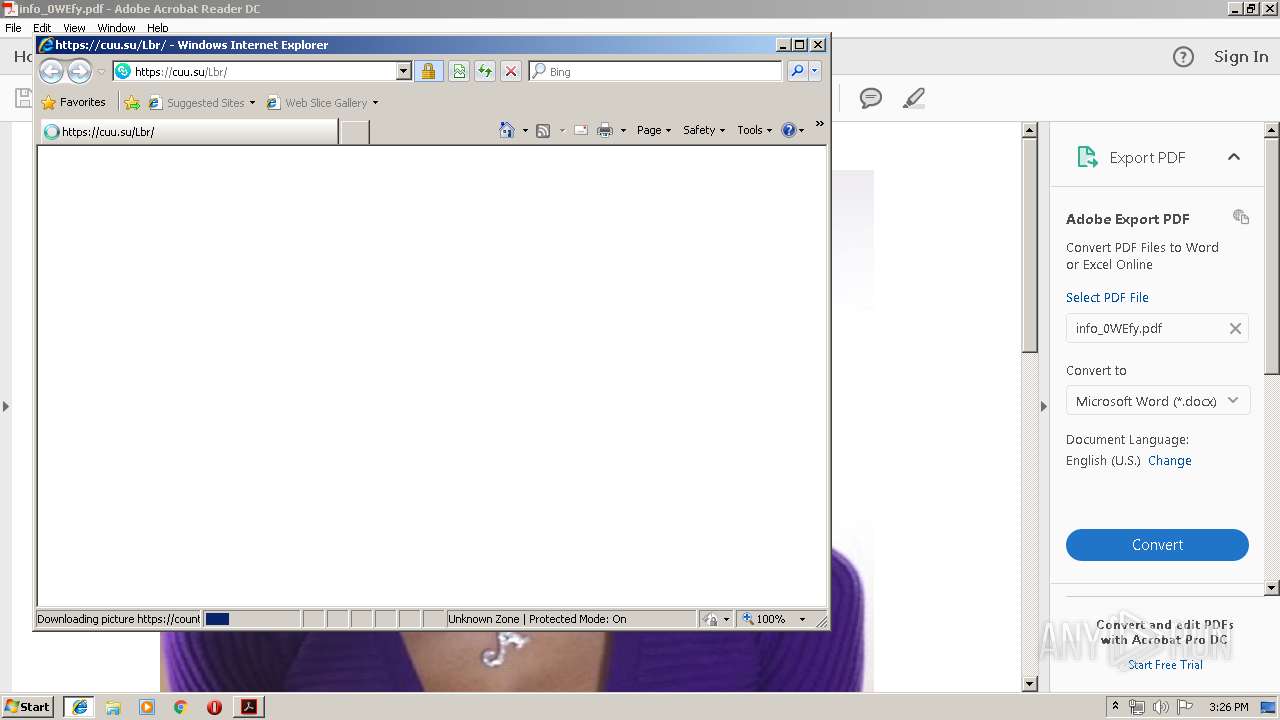
Task: Open the search provider dropdown
Action: (815, 71)
